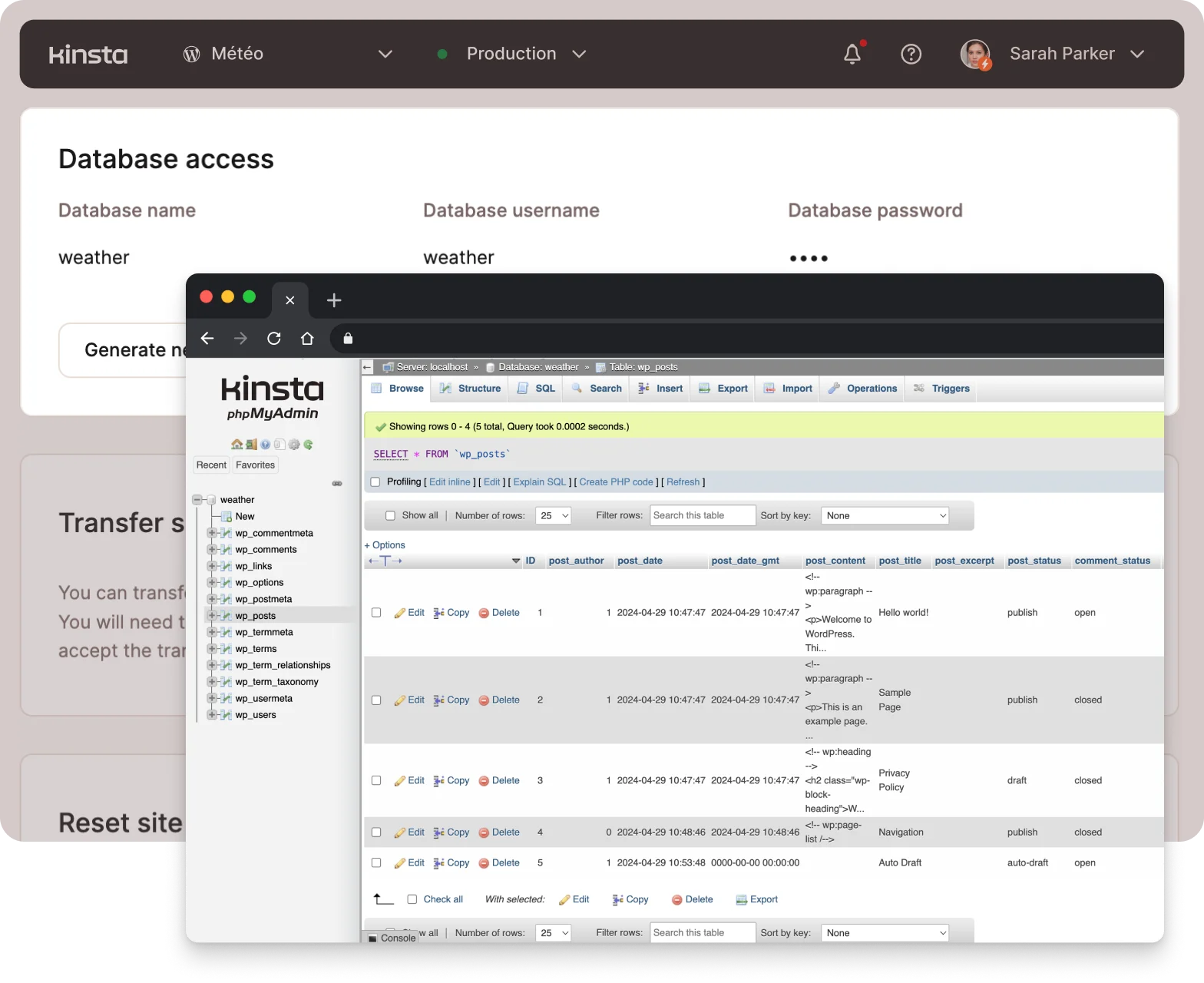Click the browser home icon
This screenshot has width=1204, height=983.
(x=307, y=339)
